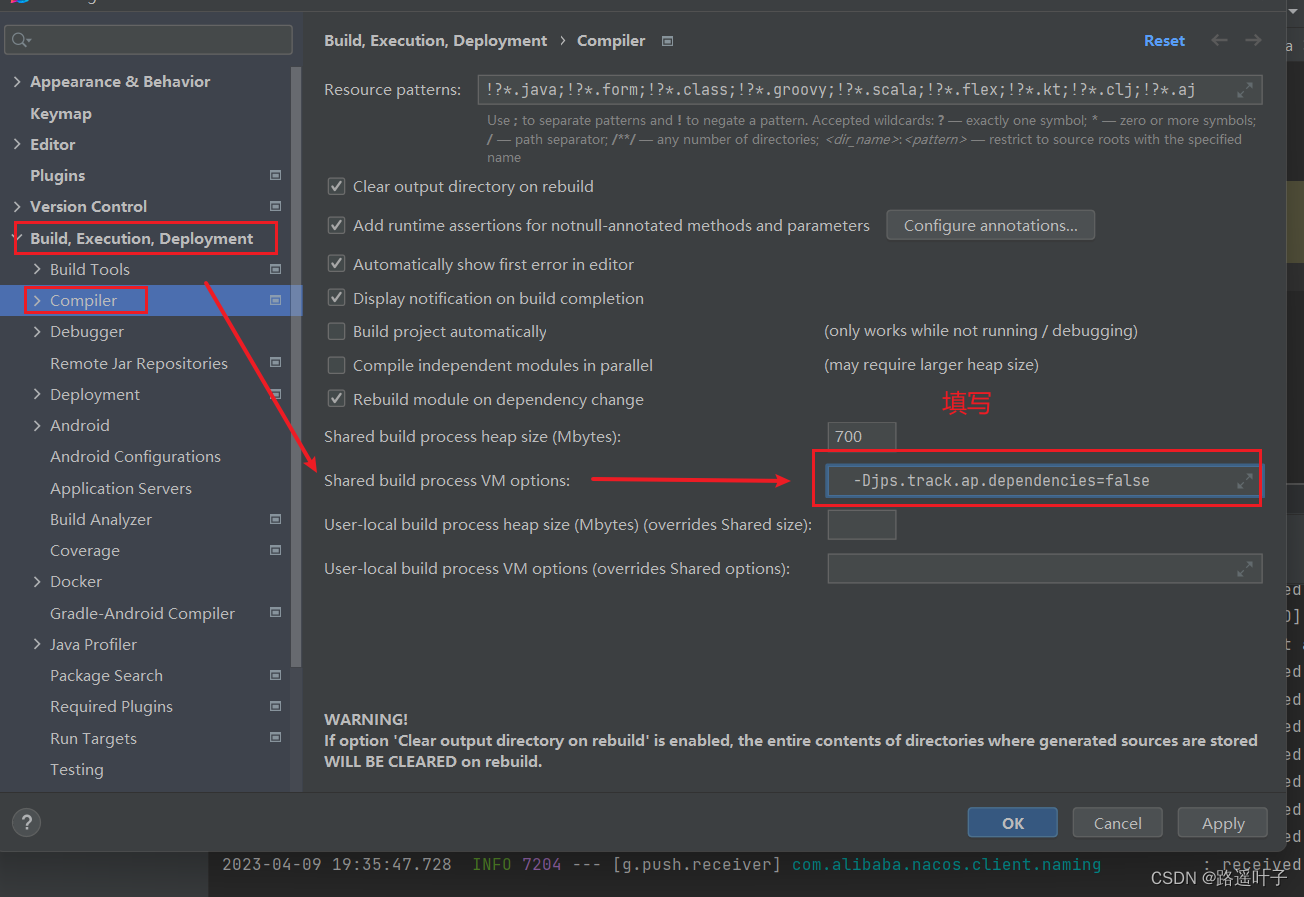Click the back navigation arrow near Reset
This screenshot has height=897, width=1304.
tap(1219, 40)
